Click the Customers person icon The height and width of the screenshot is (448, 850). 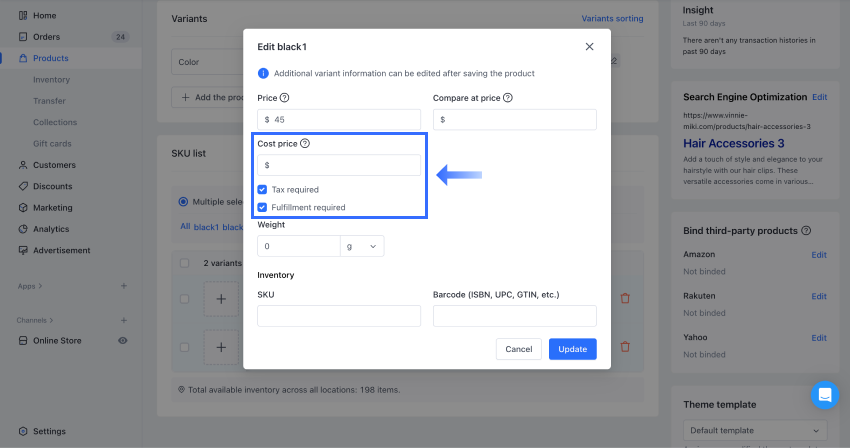click(x=23, y=165)
